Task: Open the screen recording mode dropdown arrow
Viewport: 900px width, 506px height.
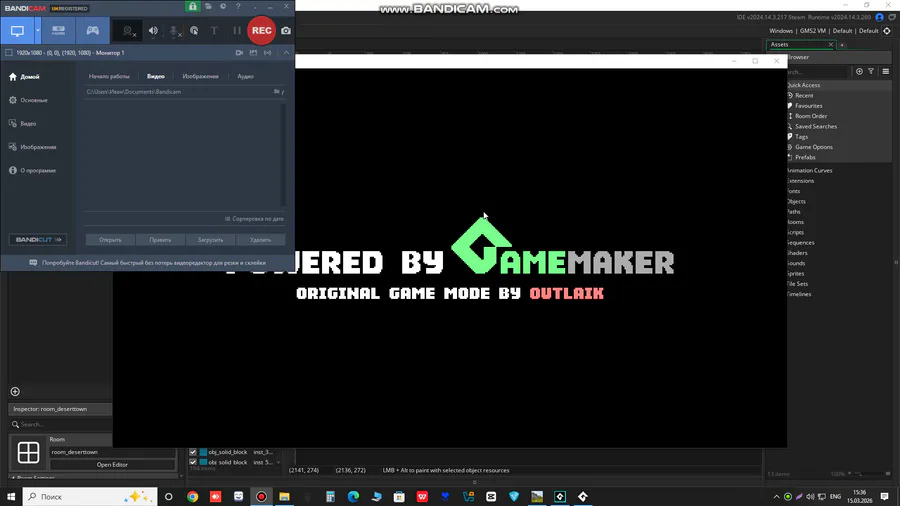Action: click(x=38, y=31)
